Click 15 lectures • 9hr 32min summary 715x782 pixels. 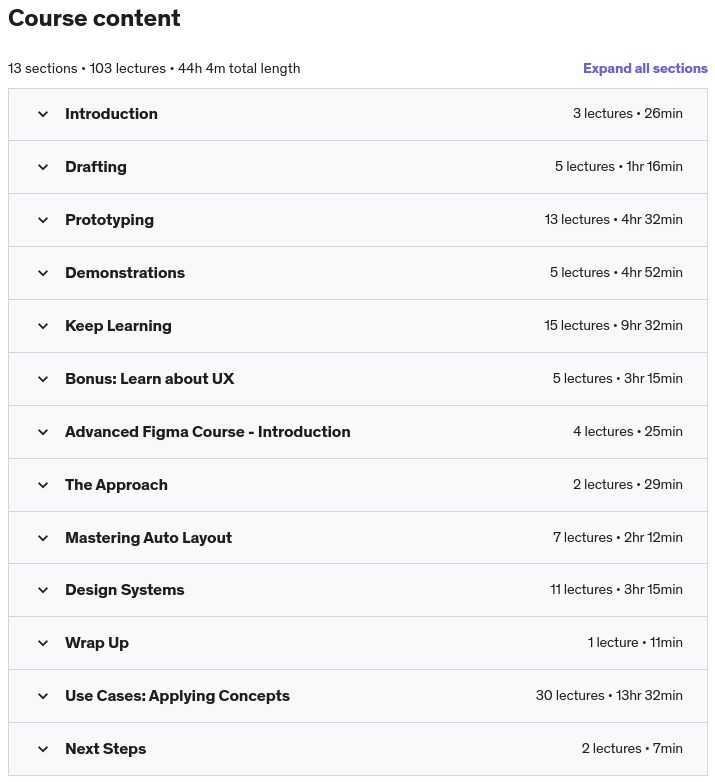pyautogui.click(x=614, y=326)
